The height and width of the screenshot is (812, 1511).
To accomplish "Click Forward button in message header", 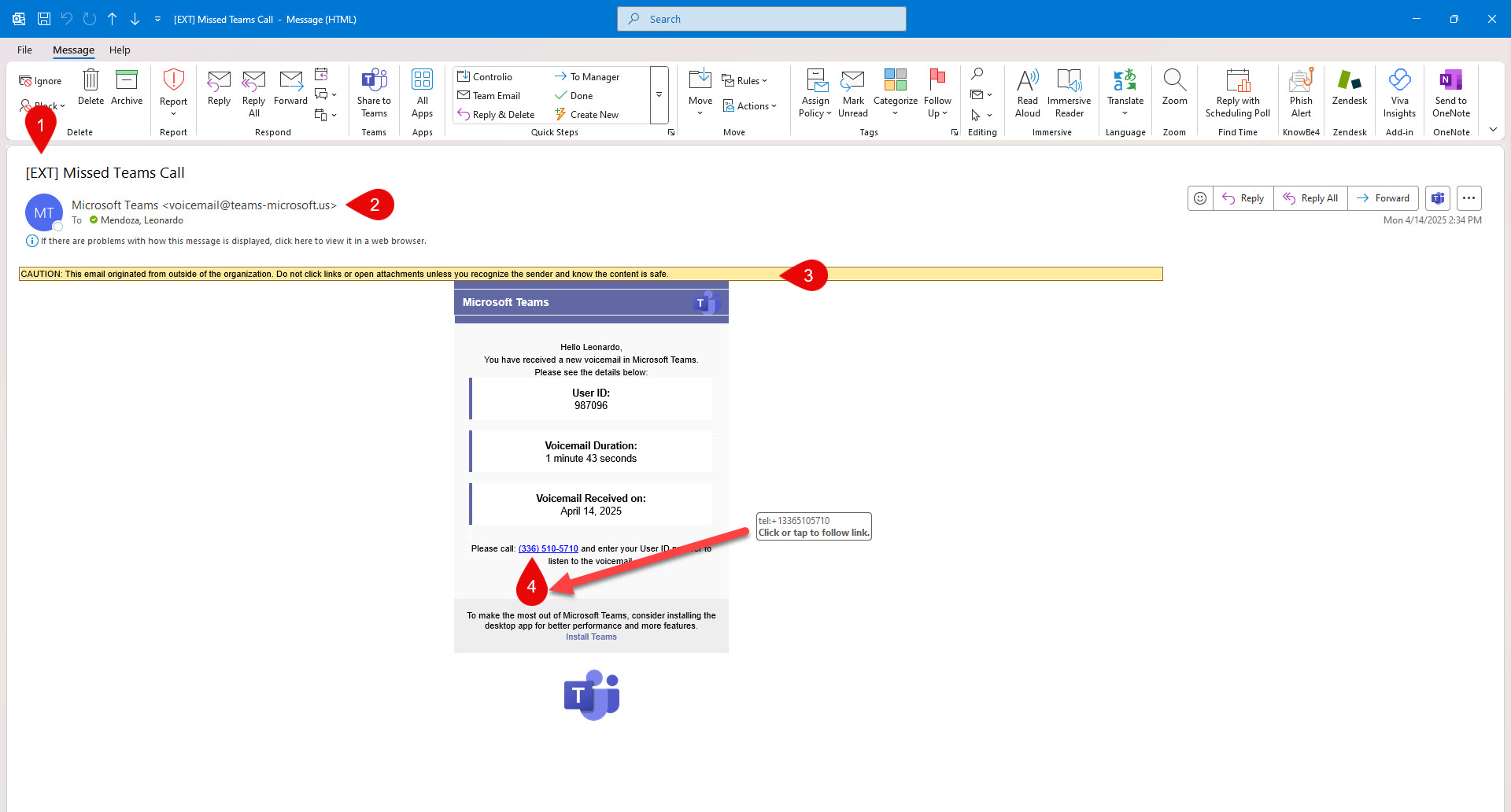I will coord(1383,198).
